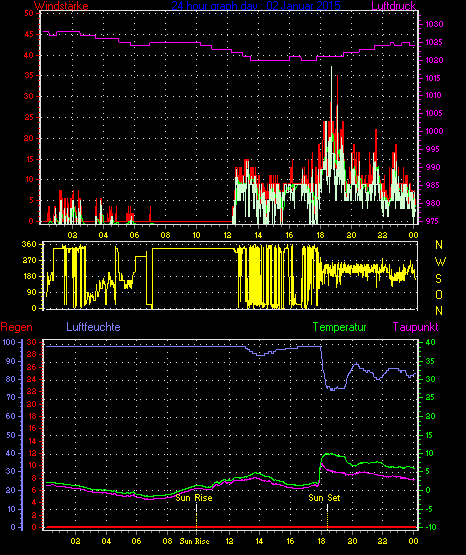Click the Sun Rise label on bottom axis
Viewport: 466px width, 555px height.
[x=194, y=541]
